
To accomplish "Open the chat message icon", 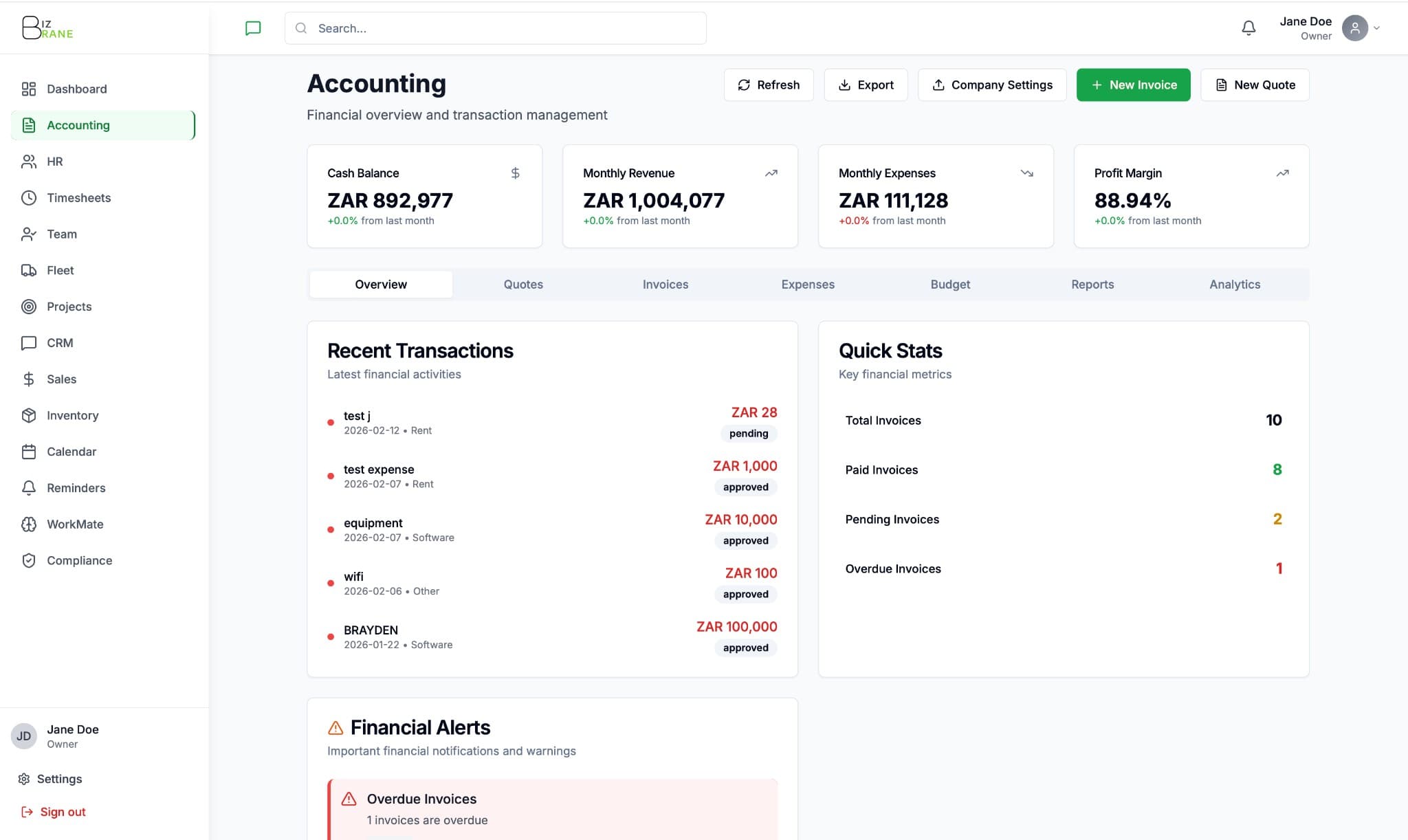I will tap(252, 27).
